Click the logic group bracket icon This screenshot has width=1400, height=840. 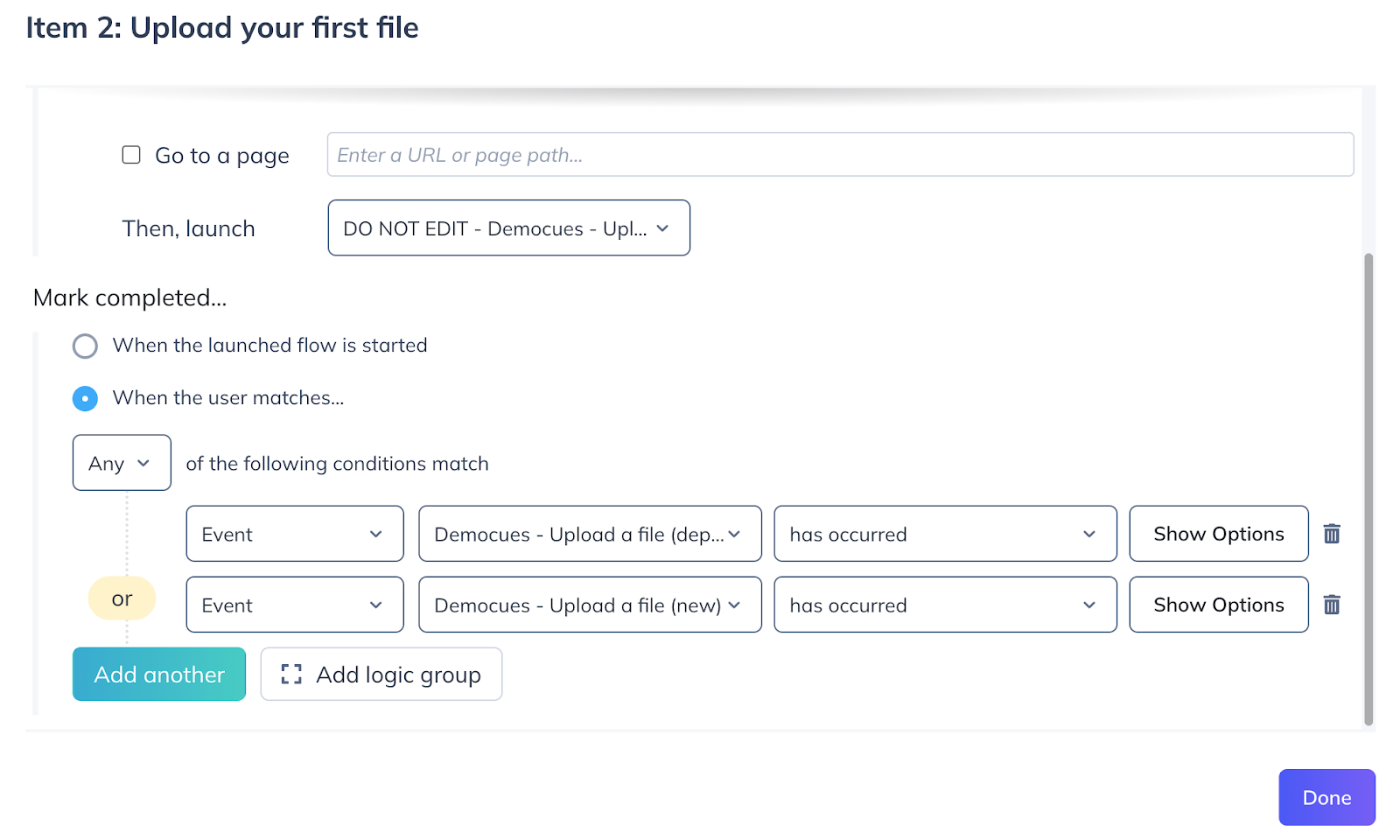click(x=291, y=674)
